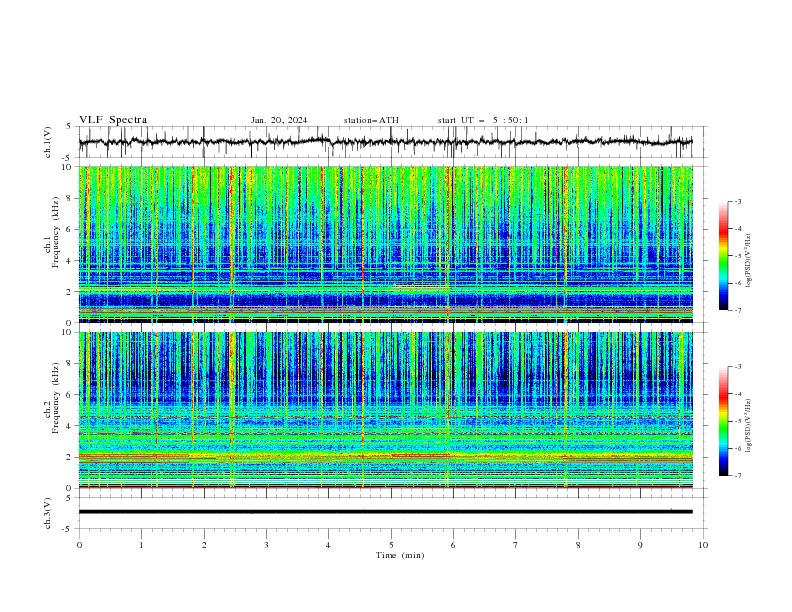Click the "8" tick on the time axis
Screen dimensions: 792x612
pos(578,545)
